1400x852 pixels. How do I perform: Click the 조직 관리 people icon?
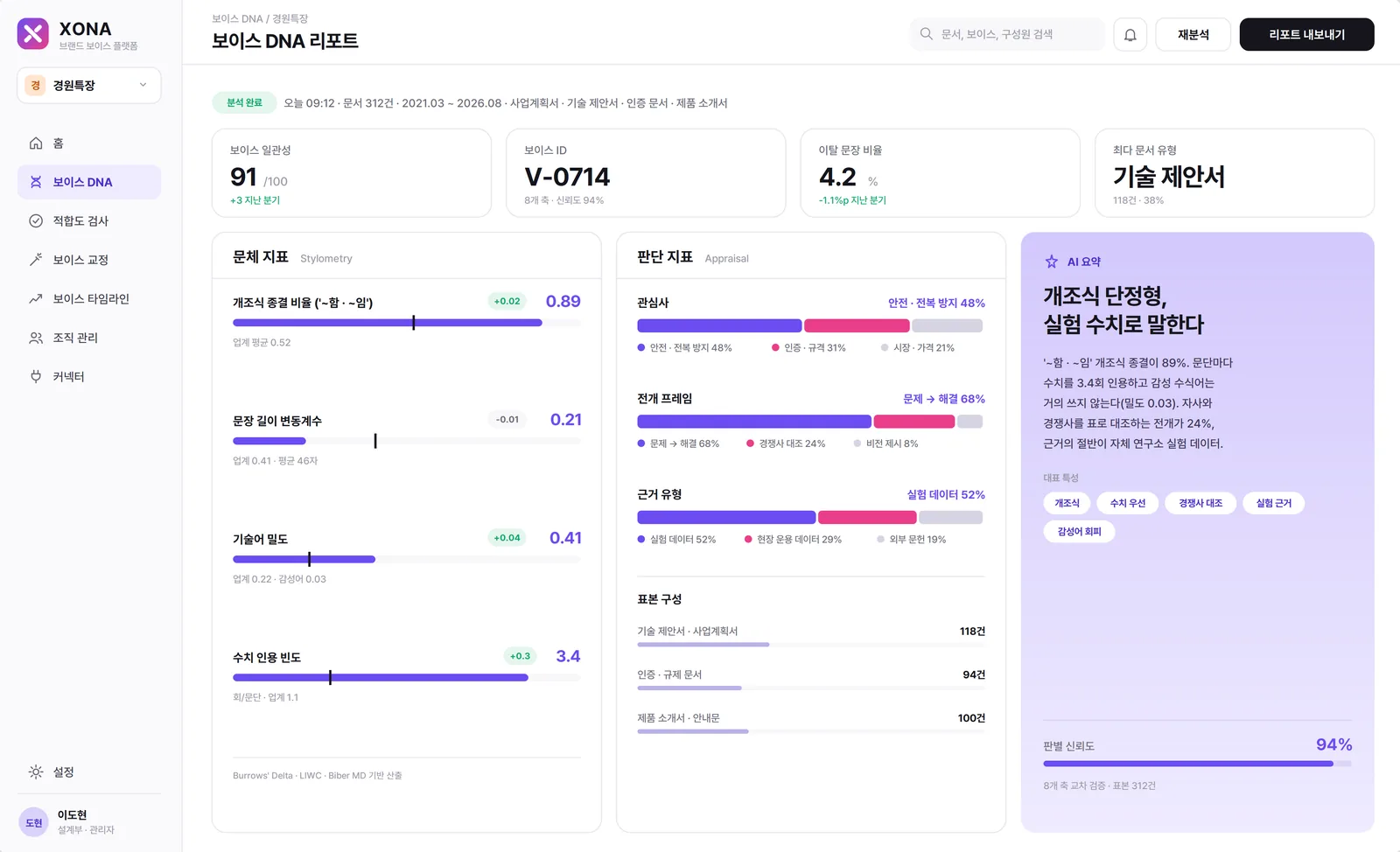point(36,338)
